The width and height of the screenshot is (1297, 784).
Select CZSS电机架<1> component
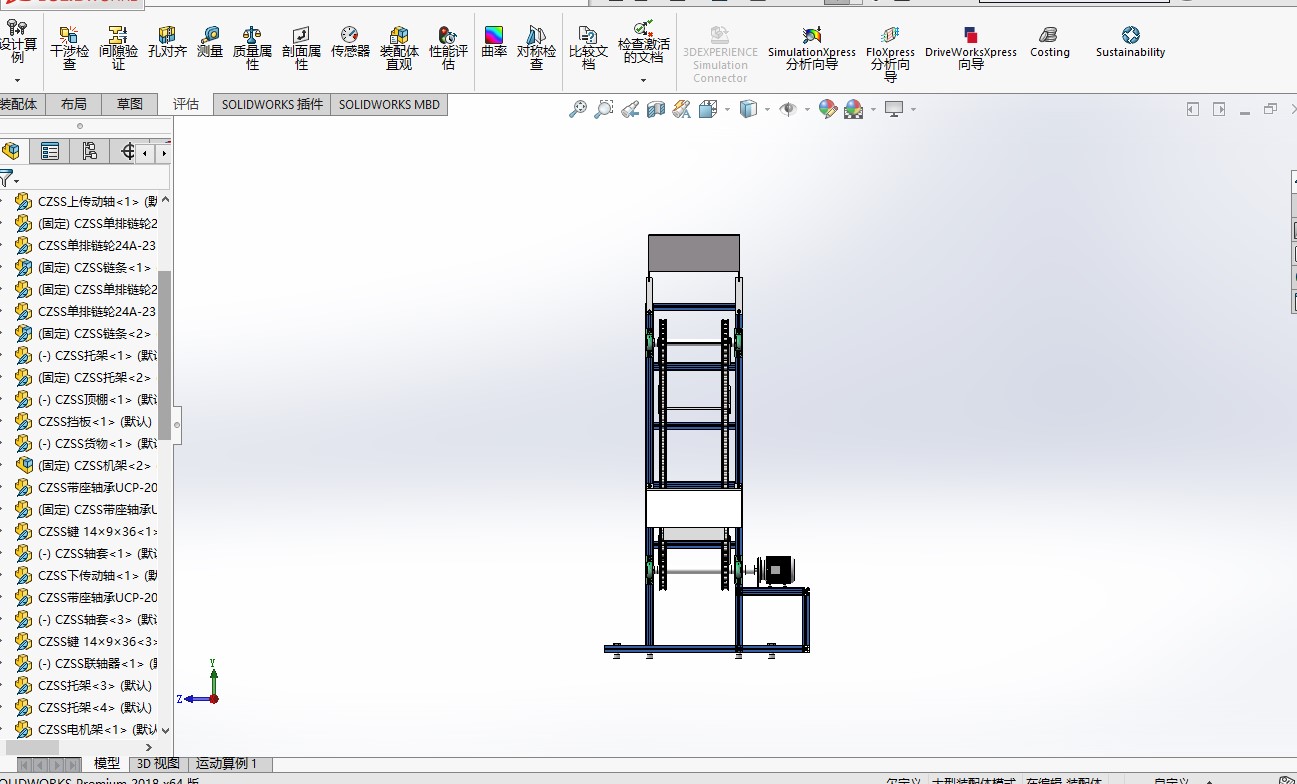(x=86, y=729)
